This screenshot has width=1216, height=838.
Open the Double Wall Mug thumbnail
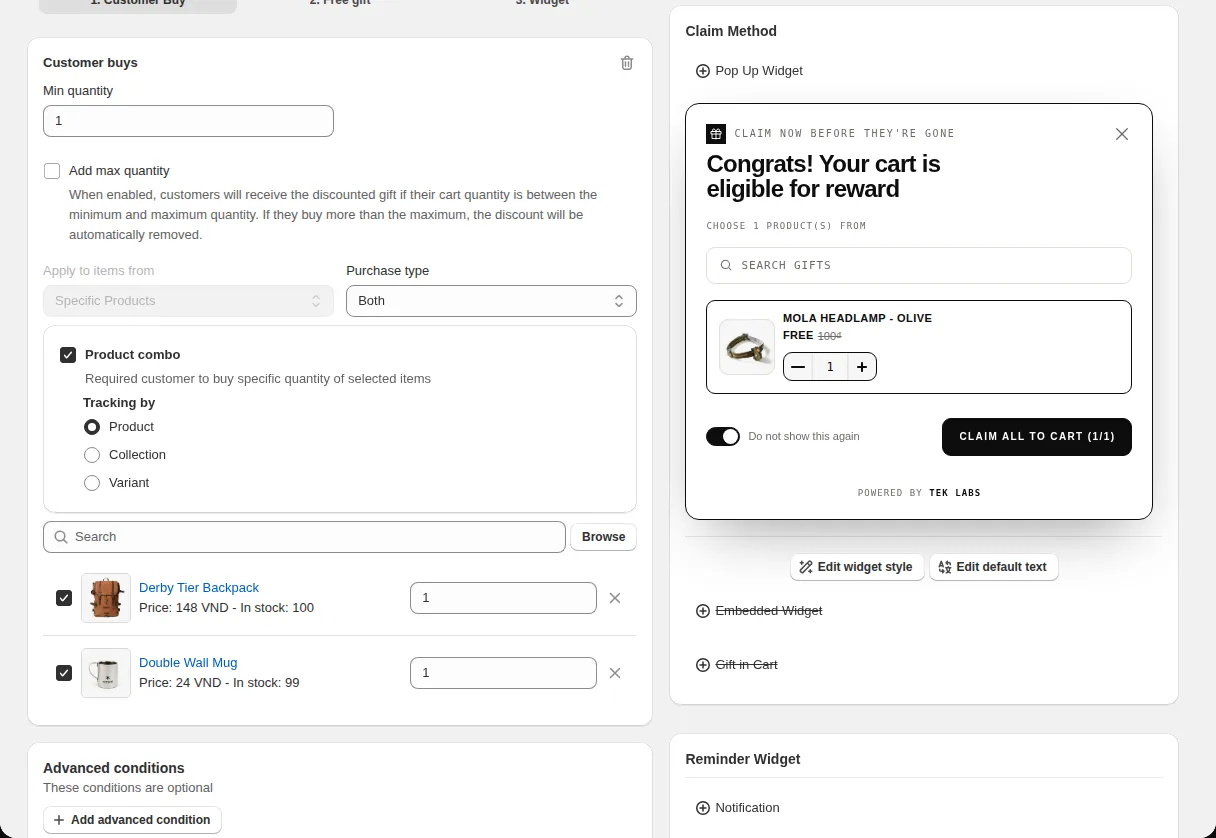pos(106,673)
